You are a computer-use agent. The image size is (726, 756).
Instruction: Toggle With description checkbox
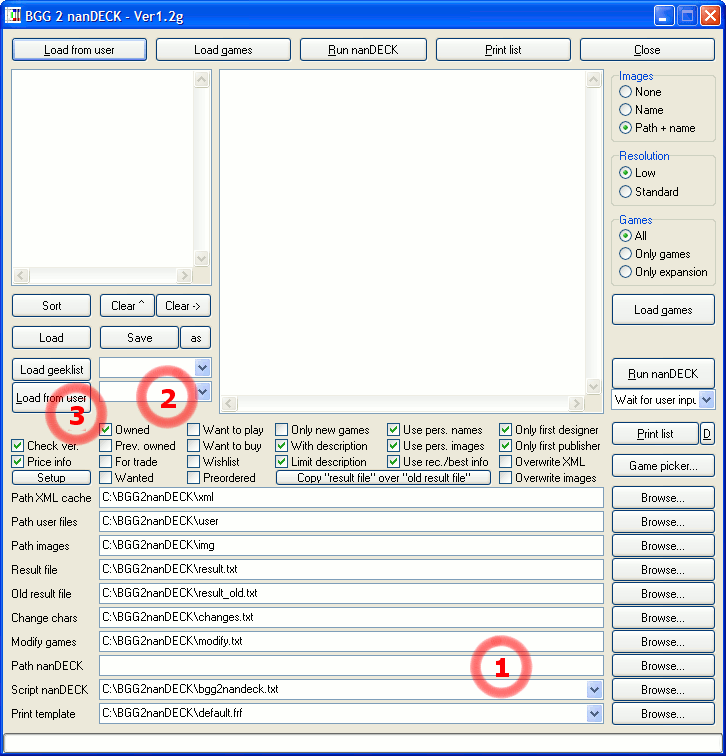click(x=282, y=445)
